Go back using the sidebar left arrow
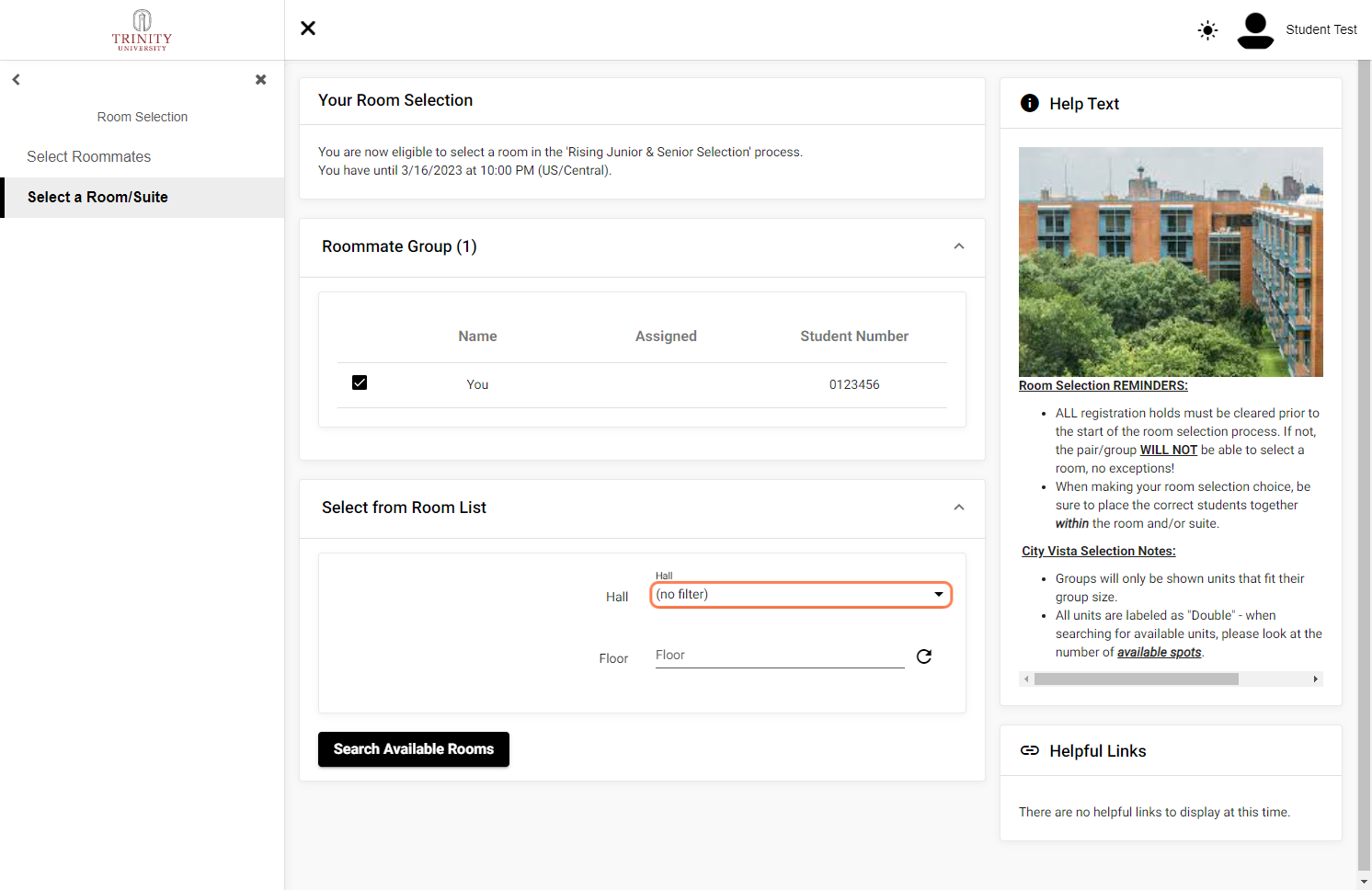1372x890 pixels. (x=17, y=80)
